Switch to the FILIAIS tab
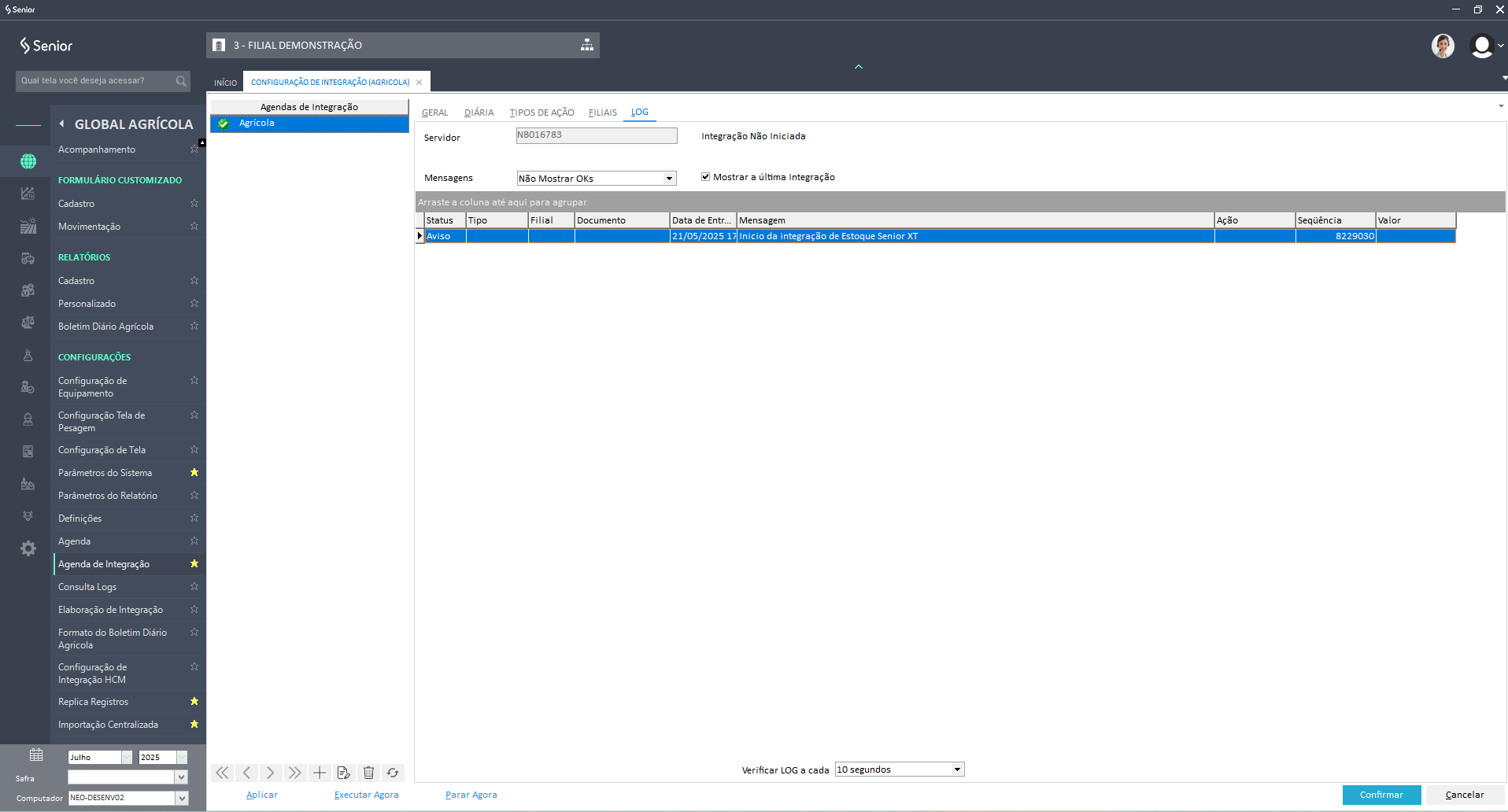The image size is (1508, 812). tap(603, 113)
